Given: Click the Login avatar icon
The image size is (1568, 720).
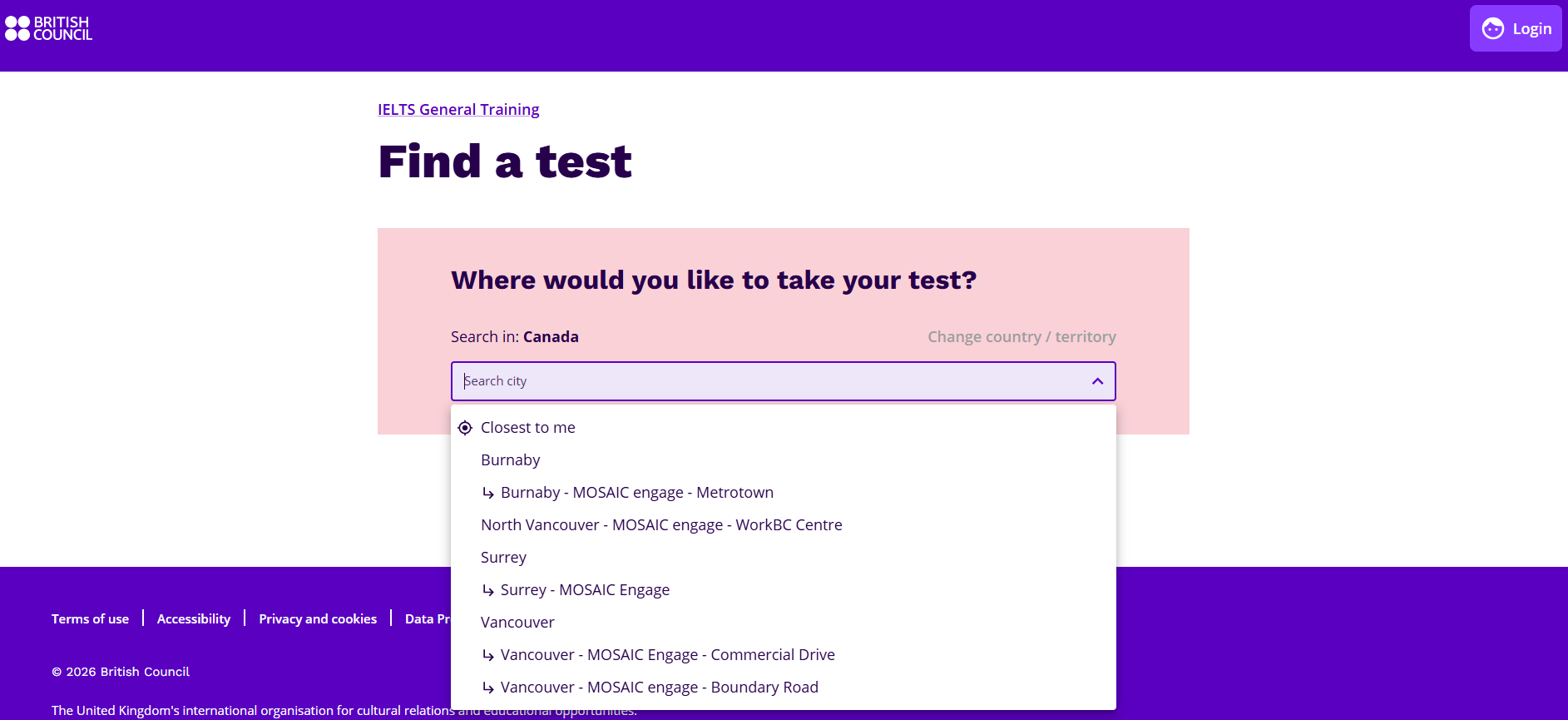Looking at the screenshot, I should 1493,28.
